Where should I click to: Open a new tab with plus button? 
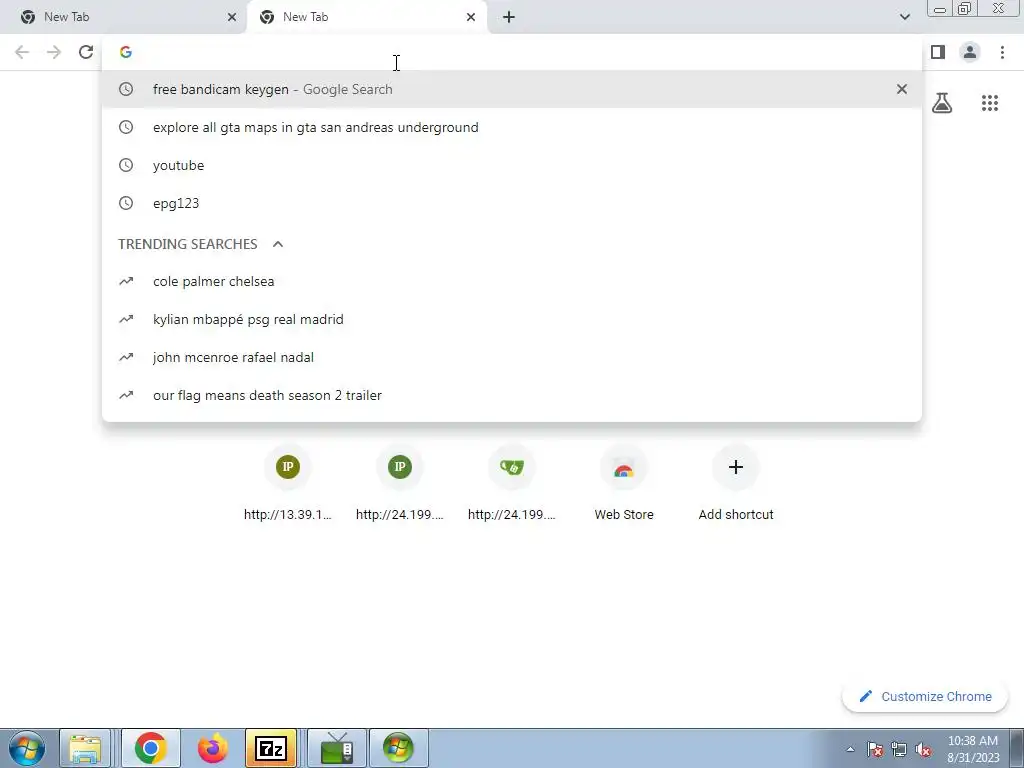(509, 18)
